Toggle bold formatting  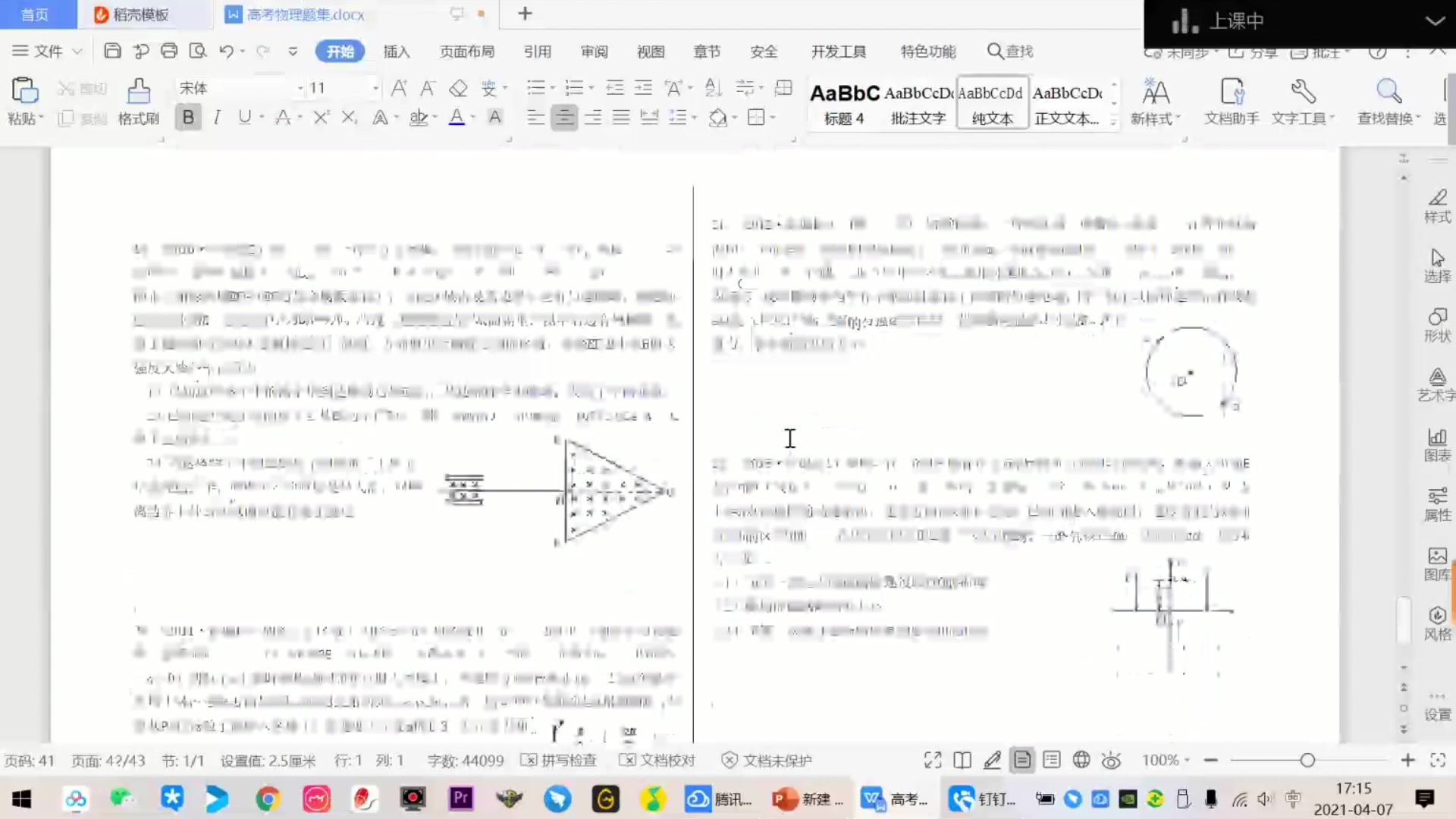click(187, 117)
